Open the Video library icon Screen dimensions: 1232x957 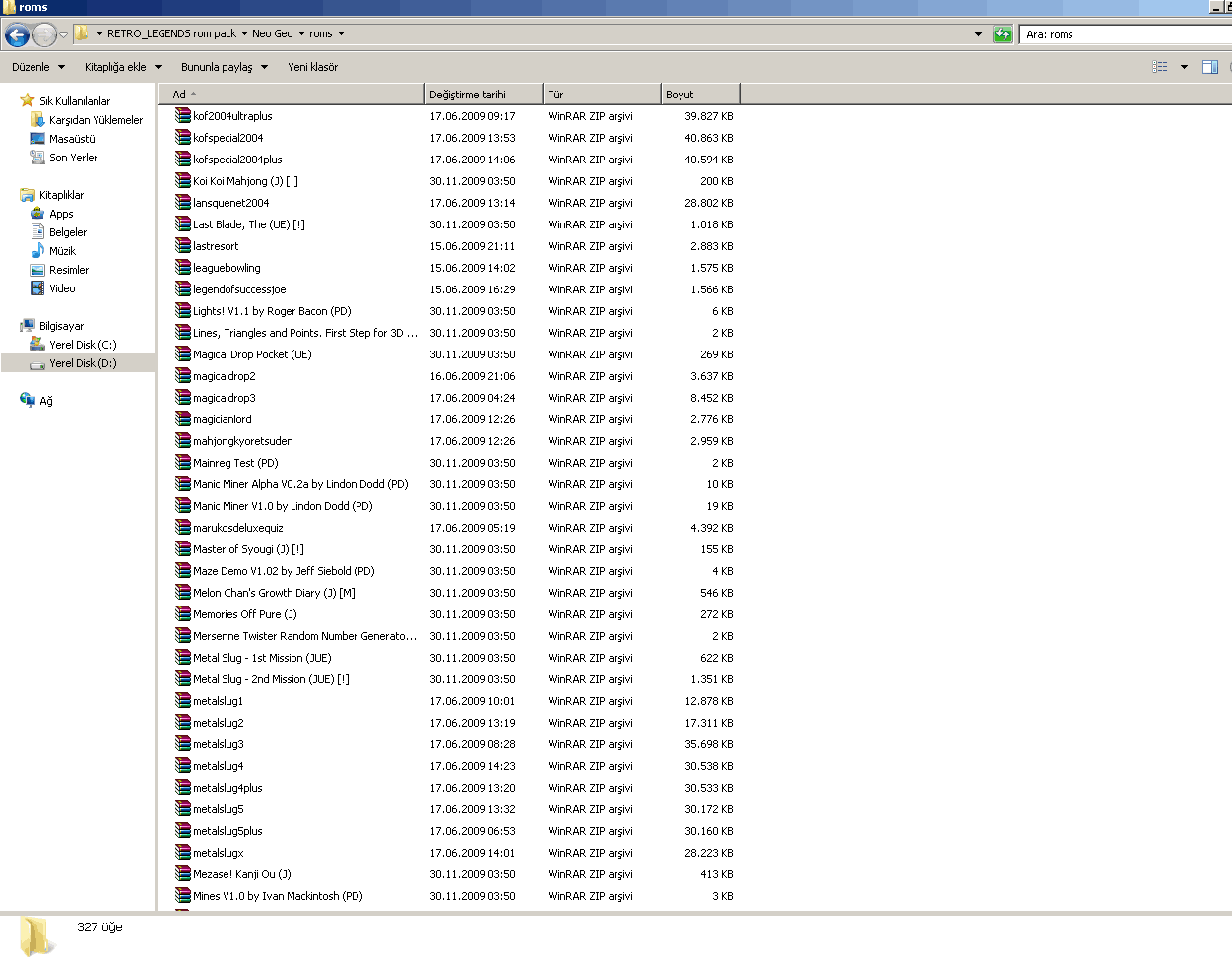[x=37, y=288]
